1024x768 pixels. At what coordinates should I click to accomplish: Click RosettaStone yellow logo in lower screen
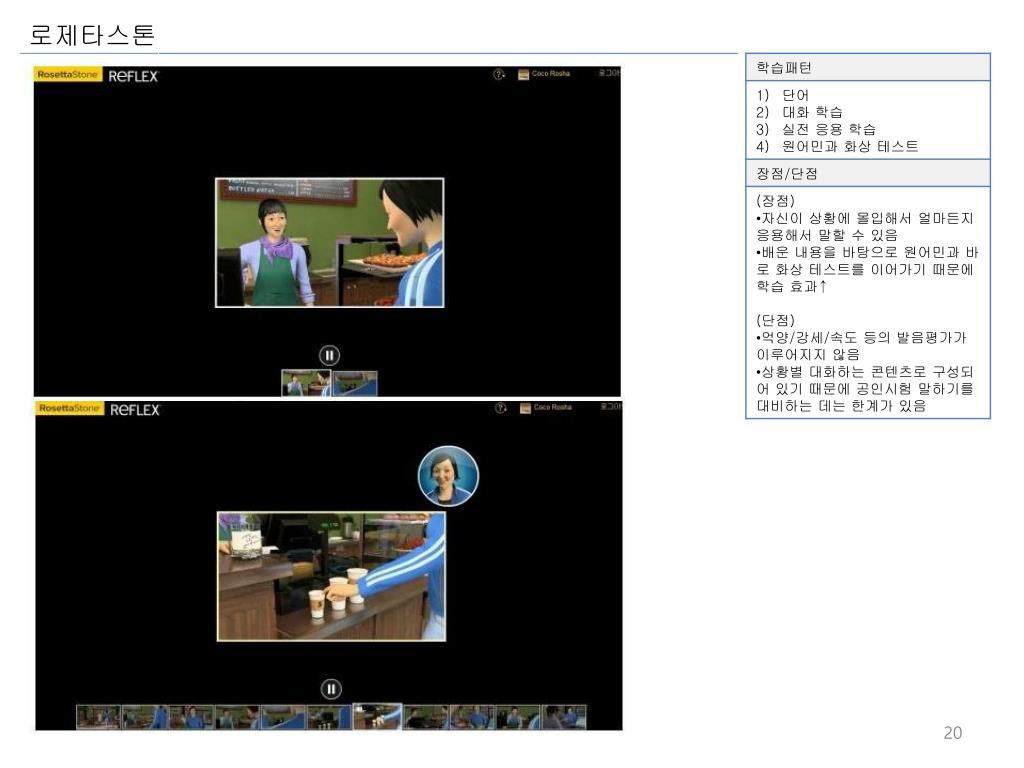tap(69, 408)
